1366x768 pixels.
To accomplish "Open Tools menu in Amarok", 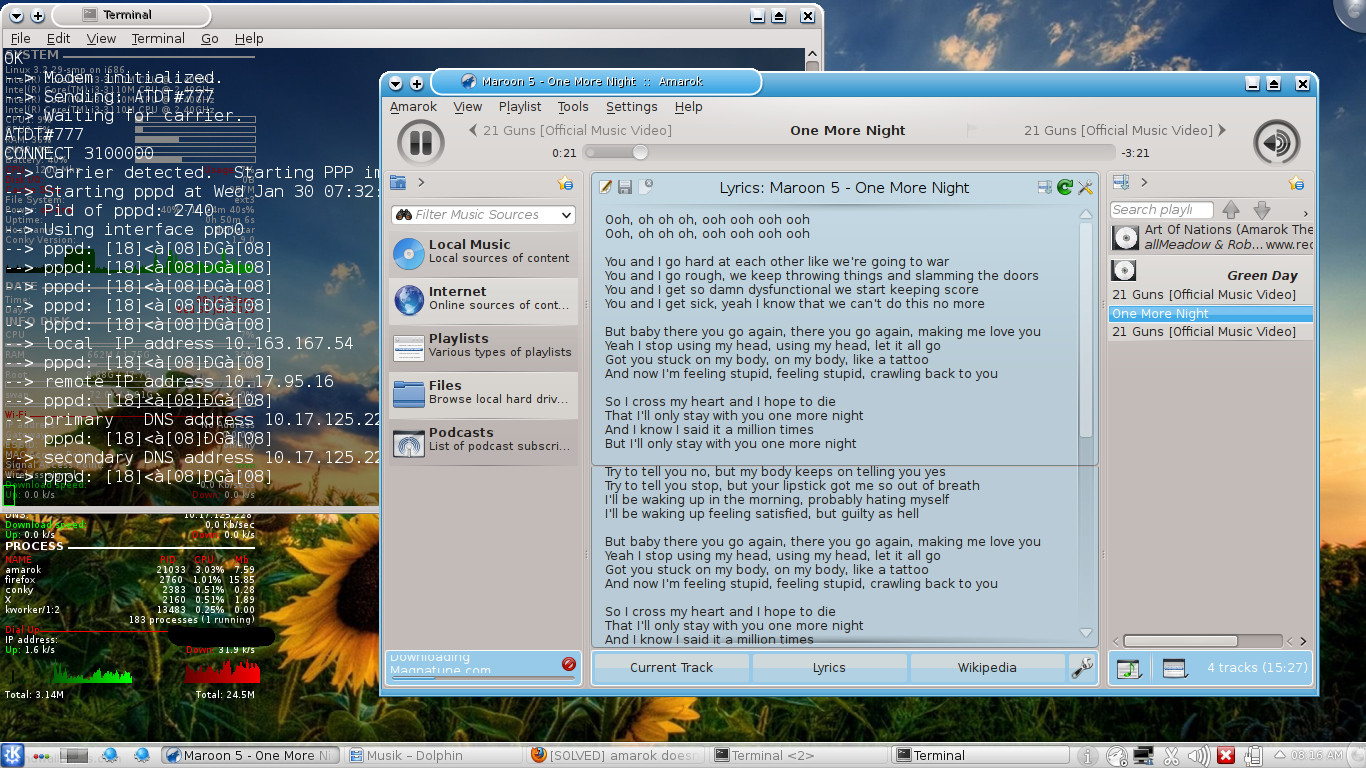I will coord(573,106).
